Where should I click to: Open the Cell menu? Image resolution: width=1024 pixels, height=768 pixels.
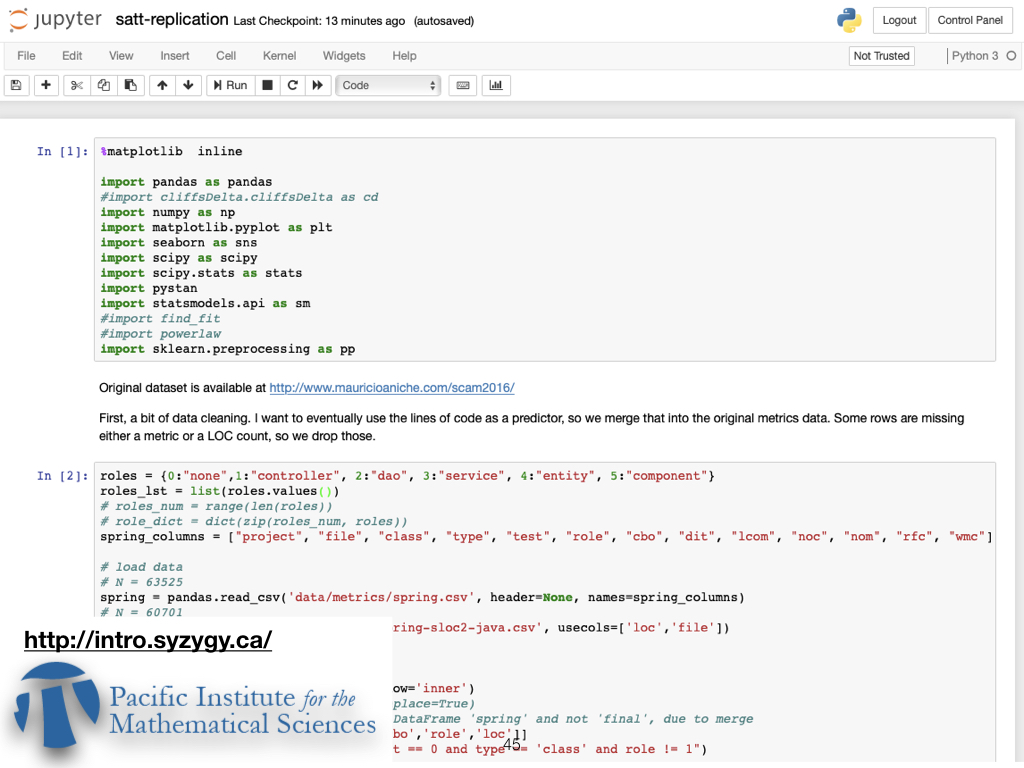click(x=226, y=56)
